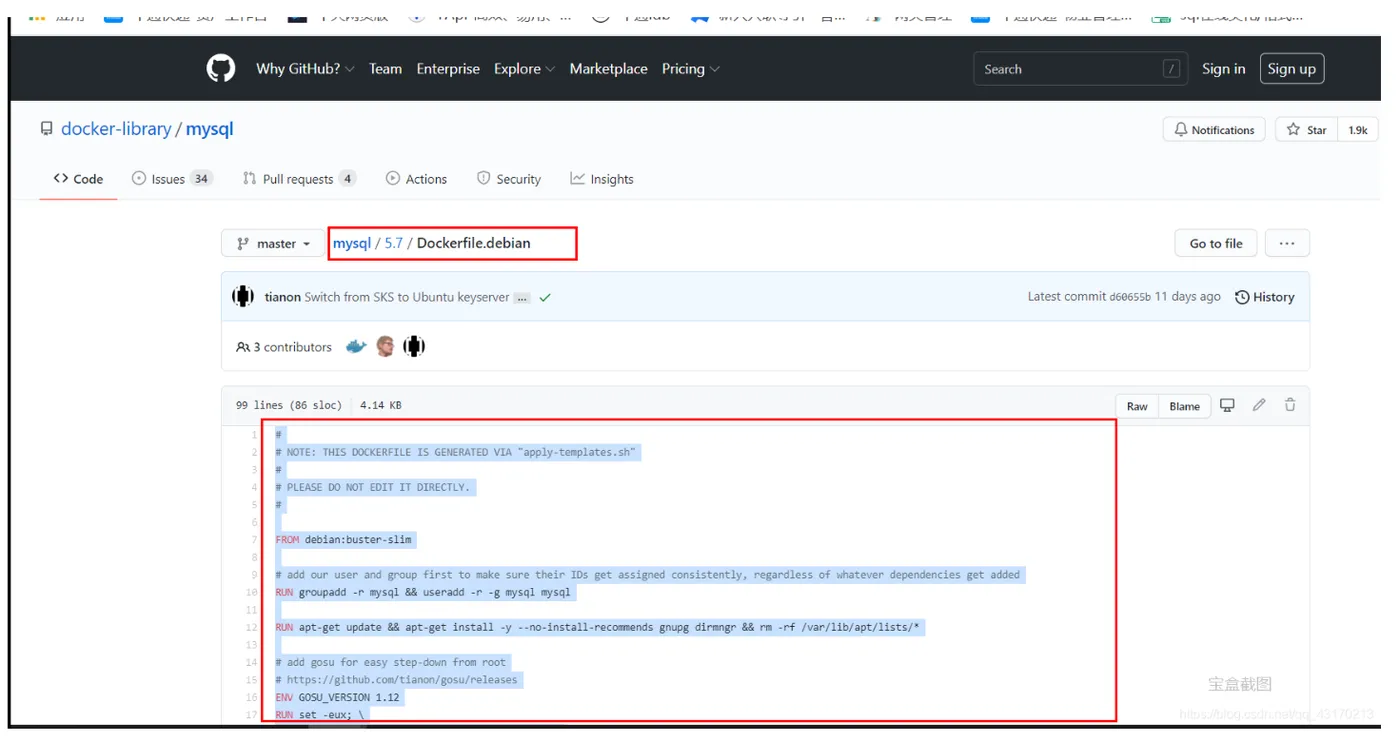Click the FROM debian:buster-slim line
This screenshot has height=742, width=1400.
pos(344,540)
